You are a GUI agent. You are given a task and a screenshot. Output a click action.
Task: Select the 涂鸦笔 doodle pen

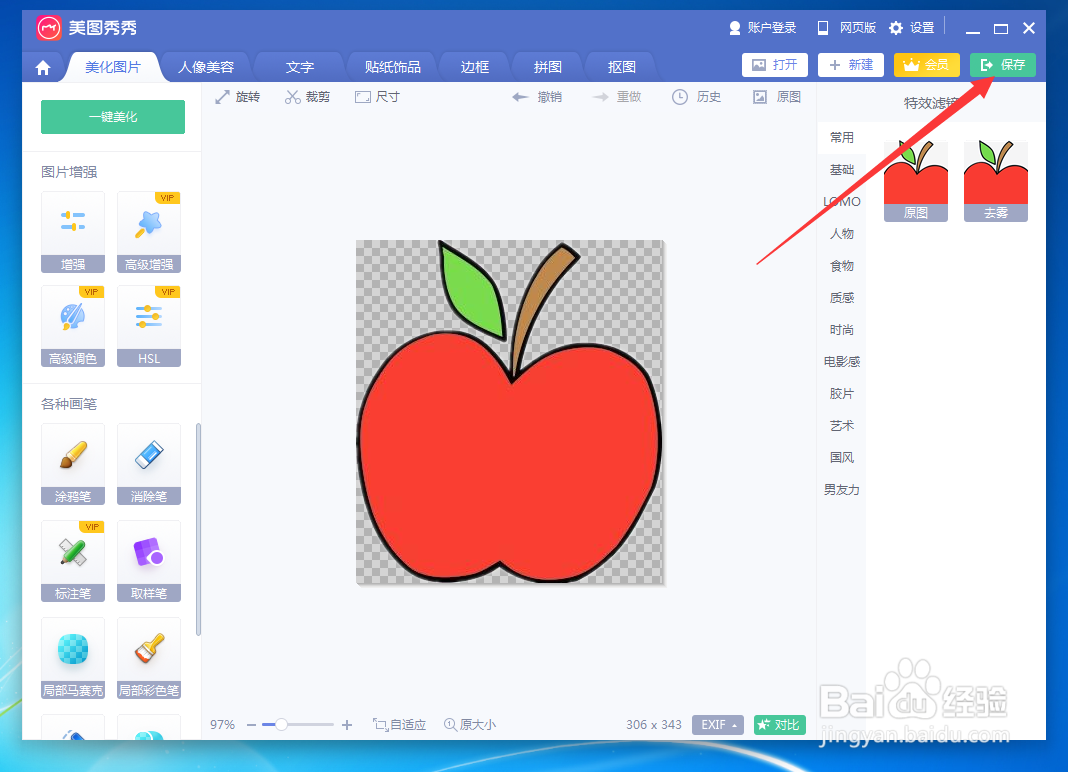tap(72, 464)
